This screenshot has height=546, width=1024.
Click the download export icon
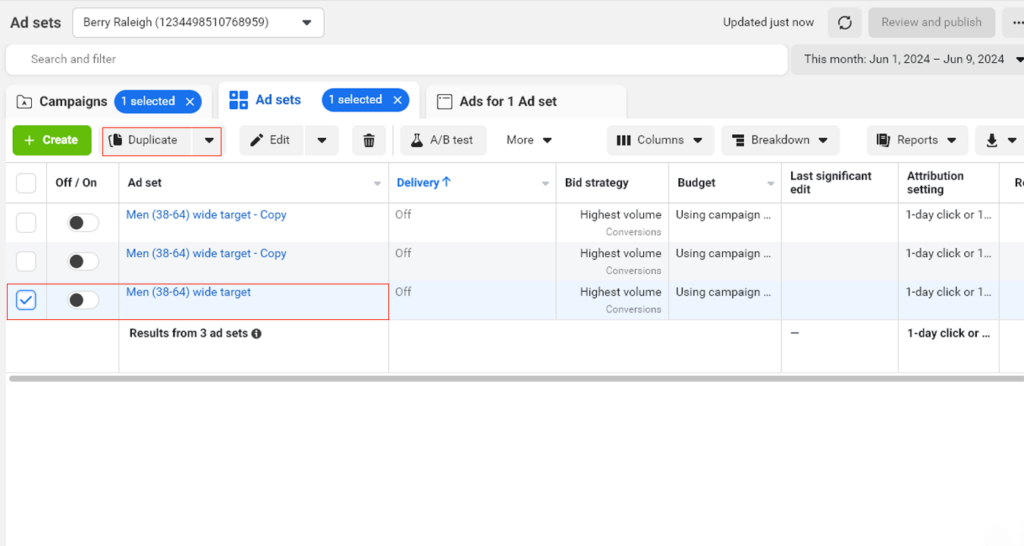[992, 140]
